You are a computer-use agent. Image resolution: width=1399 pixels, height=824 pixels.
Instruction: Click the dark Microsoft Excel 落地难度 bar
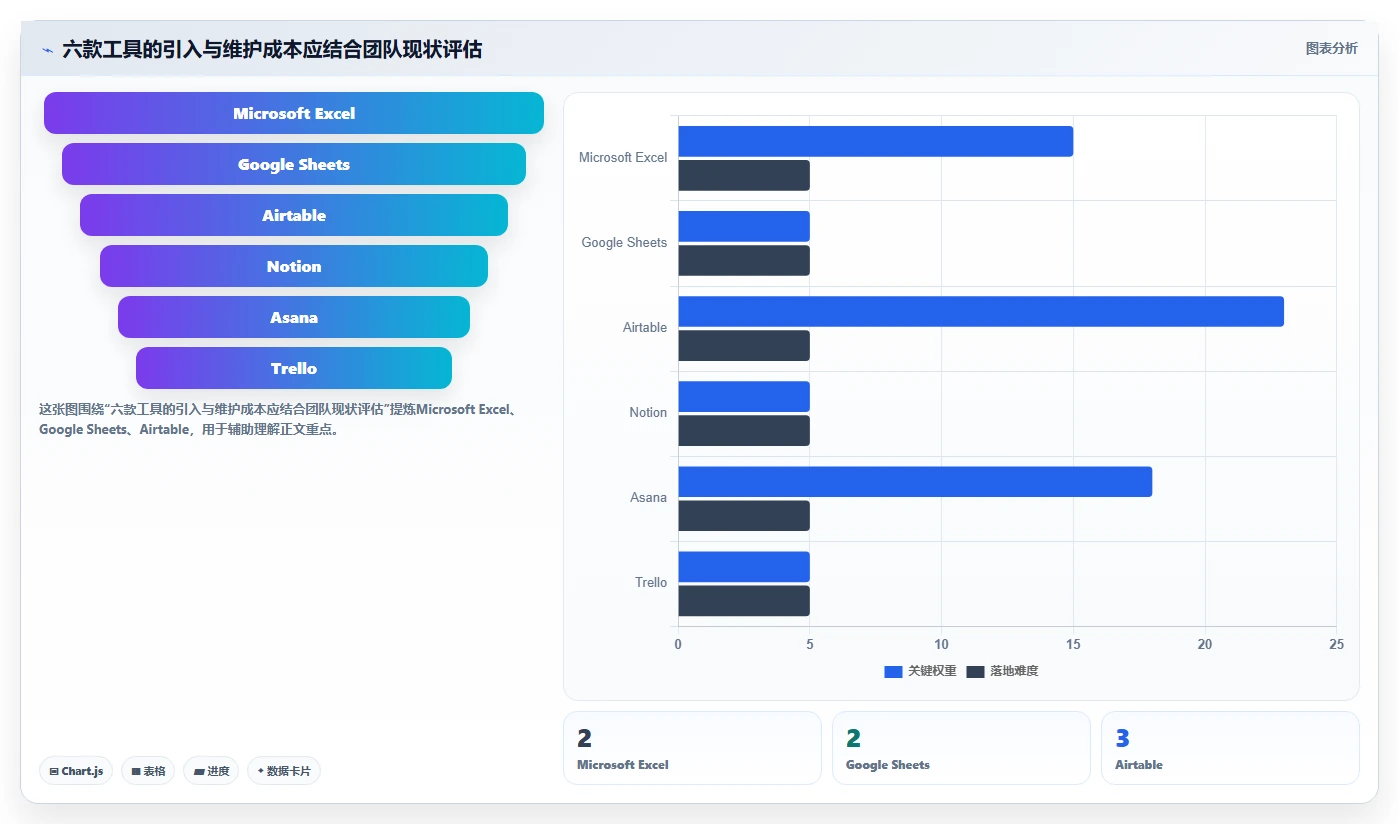coord(744,175)
